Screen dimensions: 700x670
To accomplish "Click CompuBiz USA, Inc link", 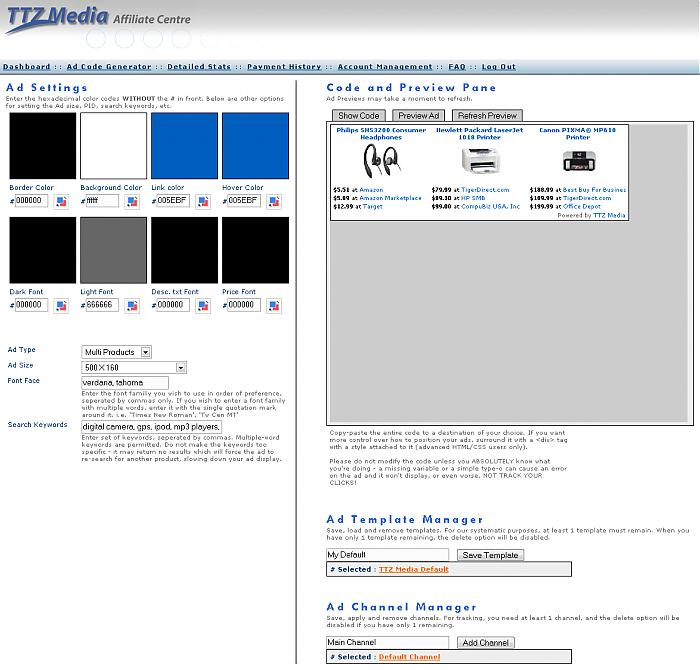I will point(490,206).
